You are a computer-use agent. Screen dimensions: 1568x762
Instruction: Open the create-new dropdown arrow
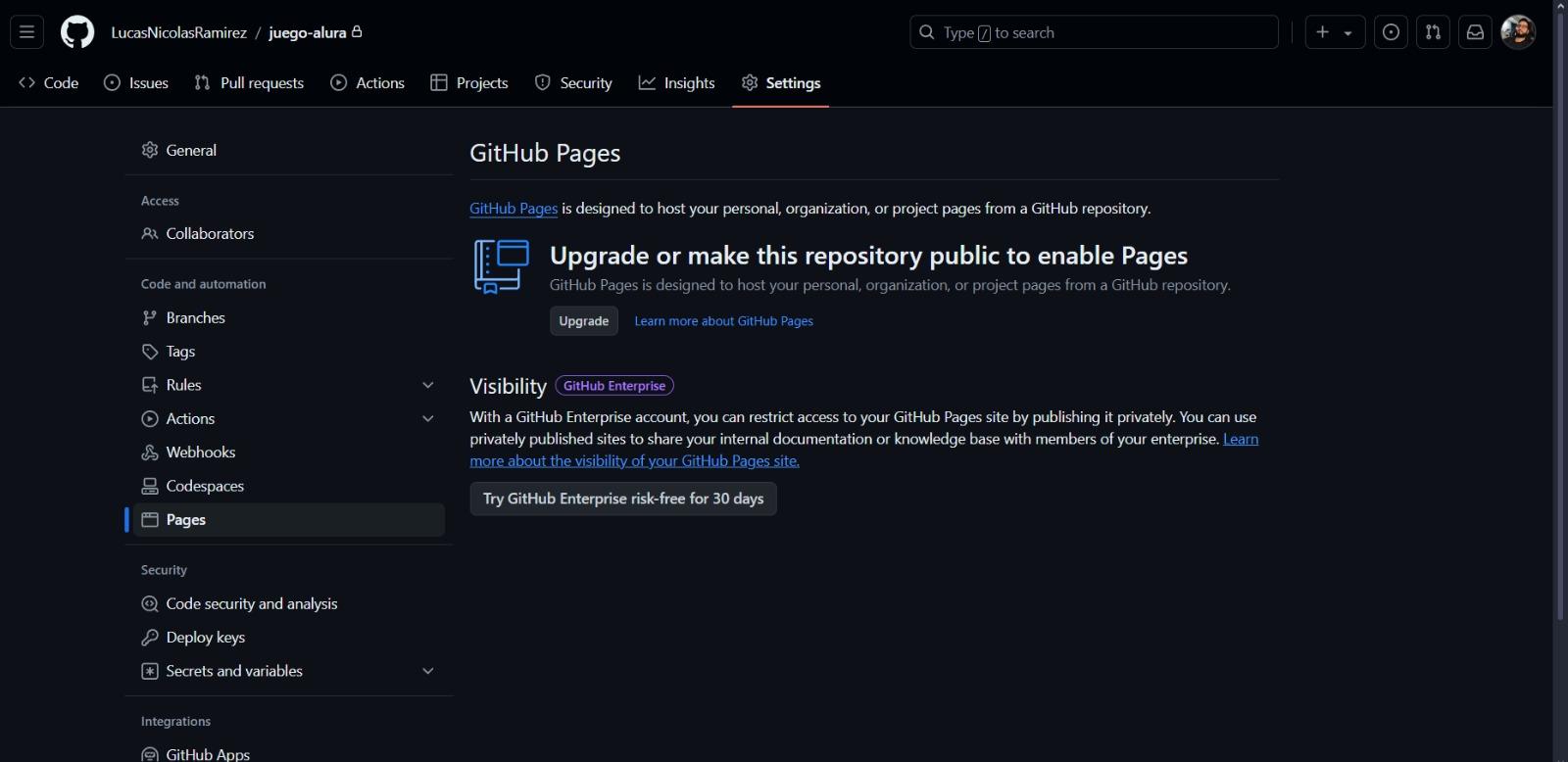tap(1348, 33)
